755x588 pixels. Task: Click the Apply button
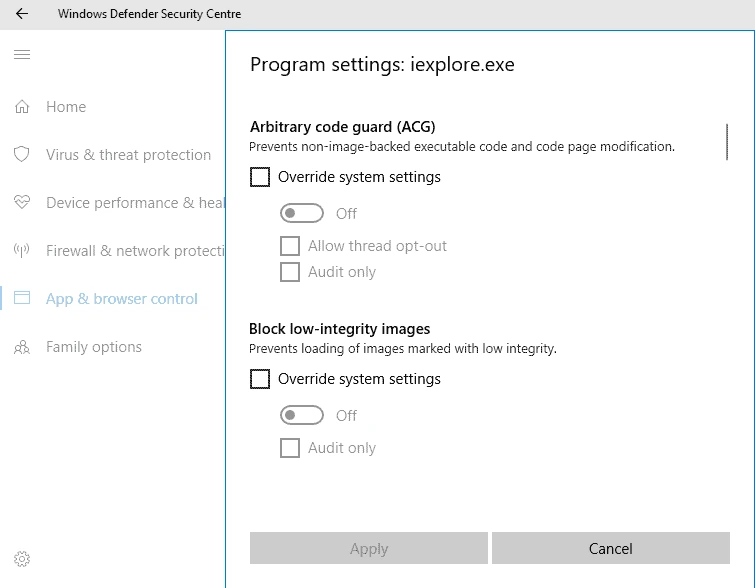(x=369, y=548)
